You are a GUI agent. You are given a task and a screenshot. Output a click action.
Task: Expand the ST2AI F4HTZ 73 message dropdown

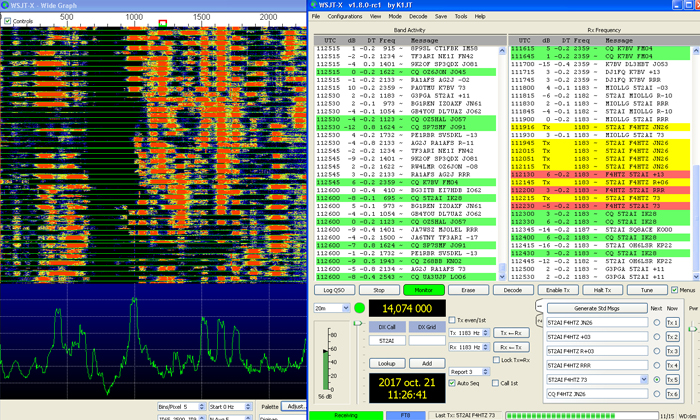pyautogui.click(x=643, y=380)
